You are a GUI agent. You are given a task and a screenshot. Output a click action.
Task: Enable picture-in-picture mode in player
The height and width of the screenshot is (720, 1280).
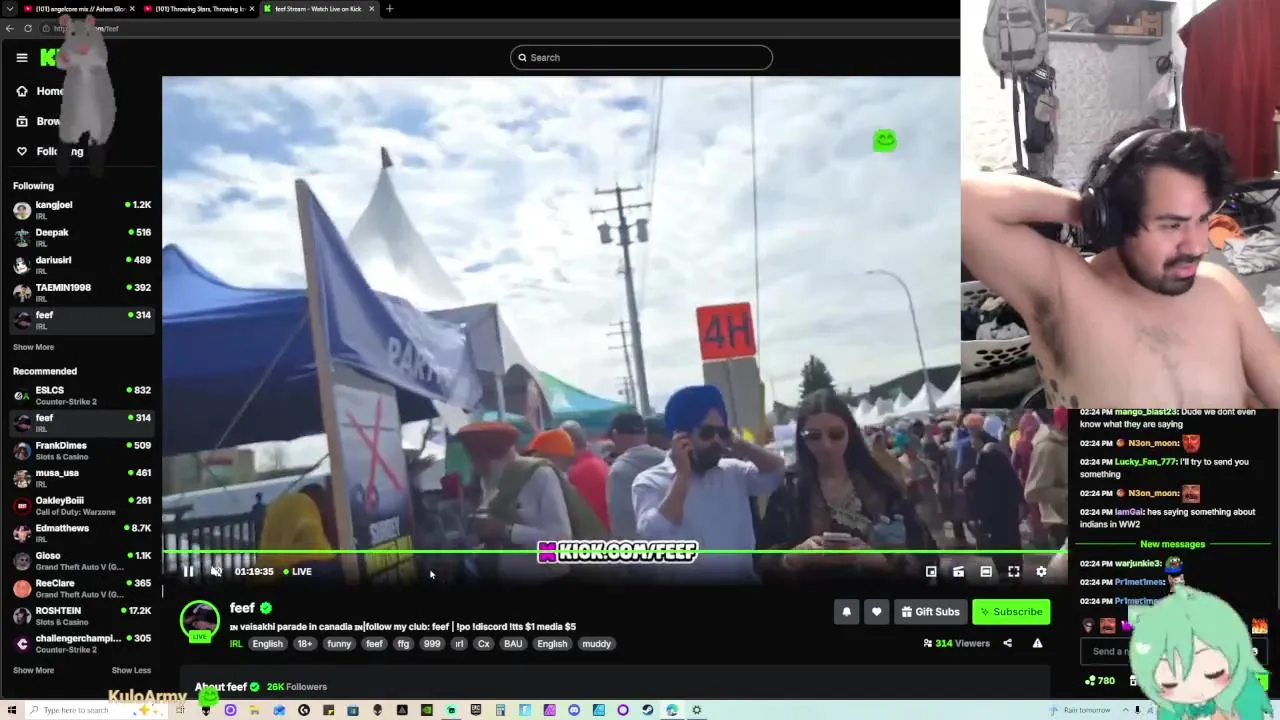[x=931, y=572]
